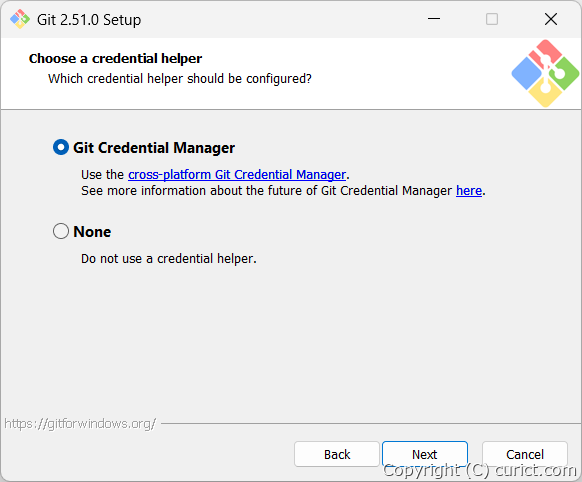
Task: Click the 'Git 2.51.0 Setup' title bar text
Action: [x=89, y=20]
